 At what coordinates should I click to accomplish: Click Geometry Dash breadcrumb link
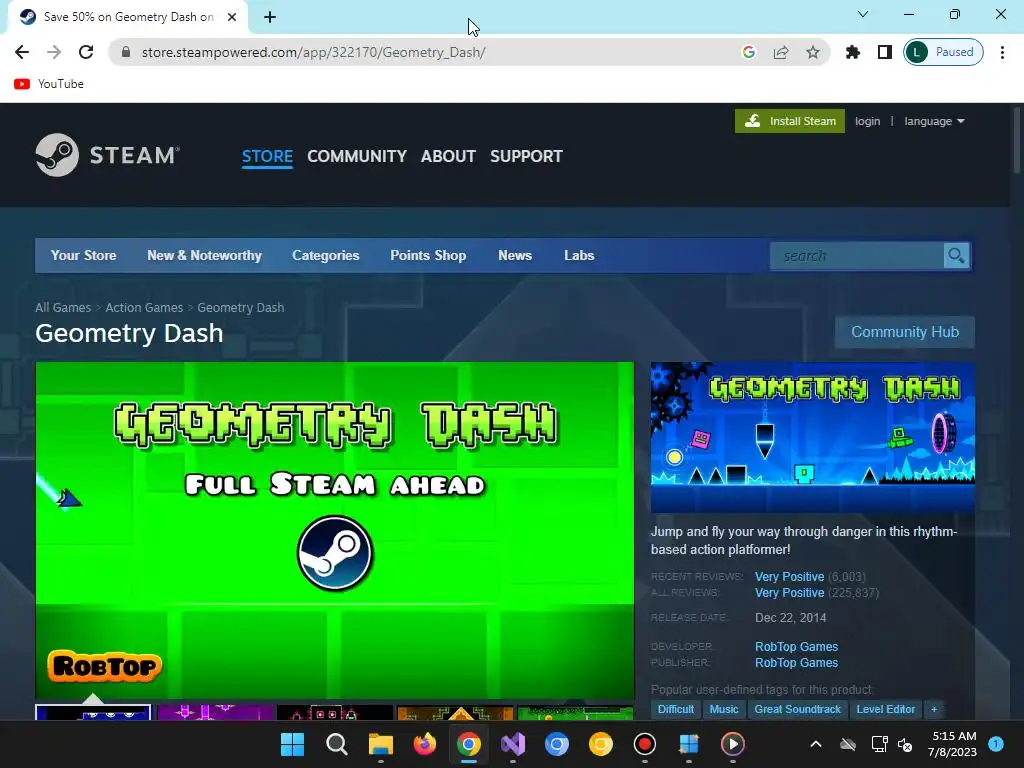click(x=240, y=308)
